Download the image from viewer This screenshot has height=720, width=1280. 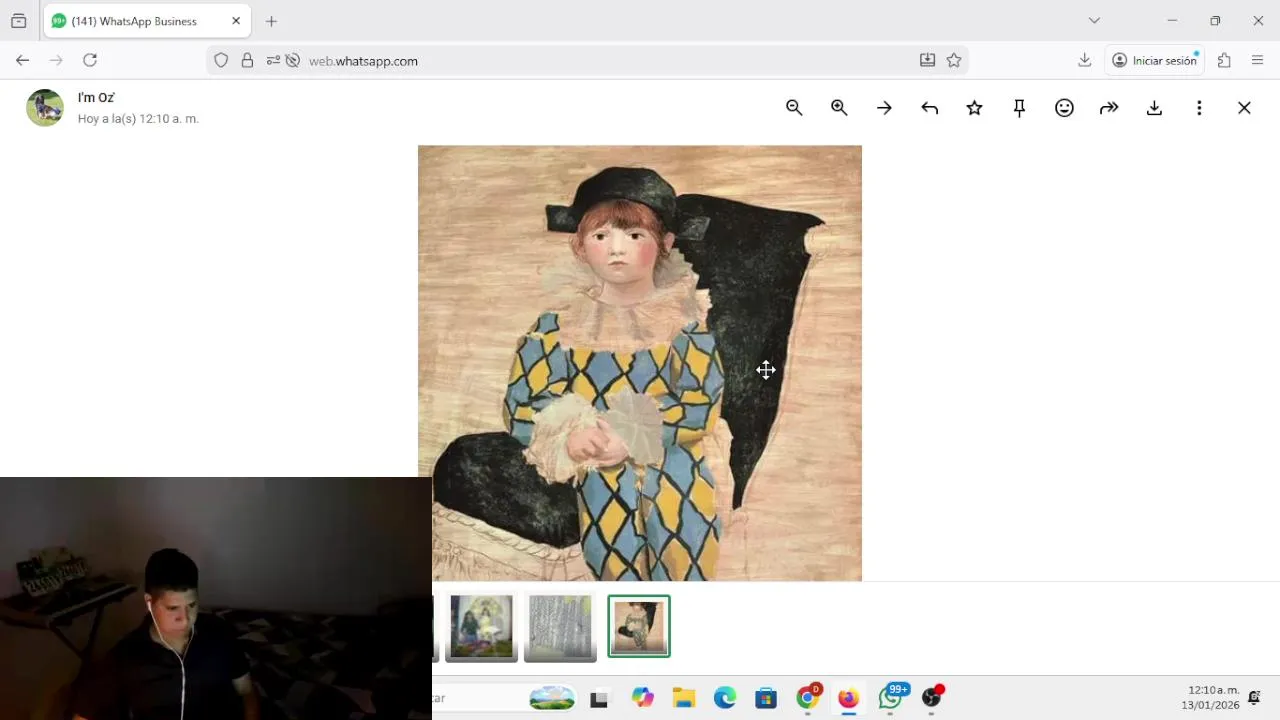1154,108
